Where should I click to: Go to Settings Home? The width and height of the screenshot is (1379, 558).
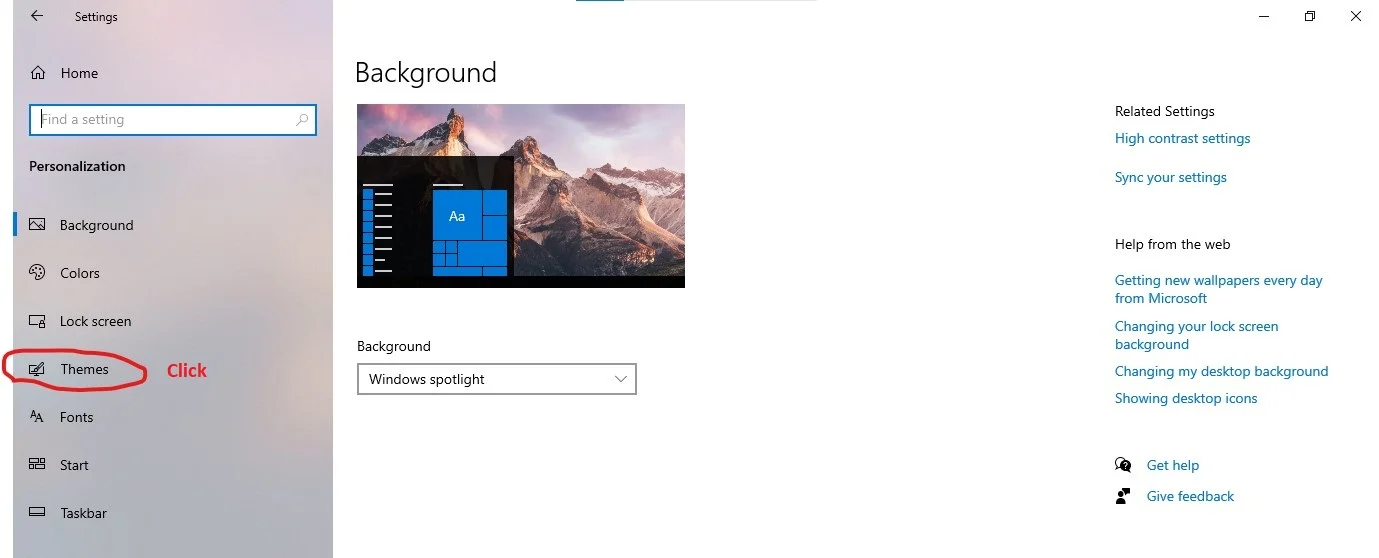tap(173, 73)
